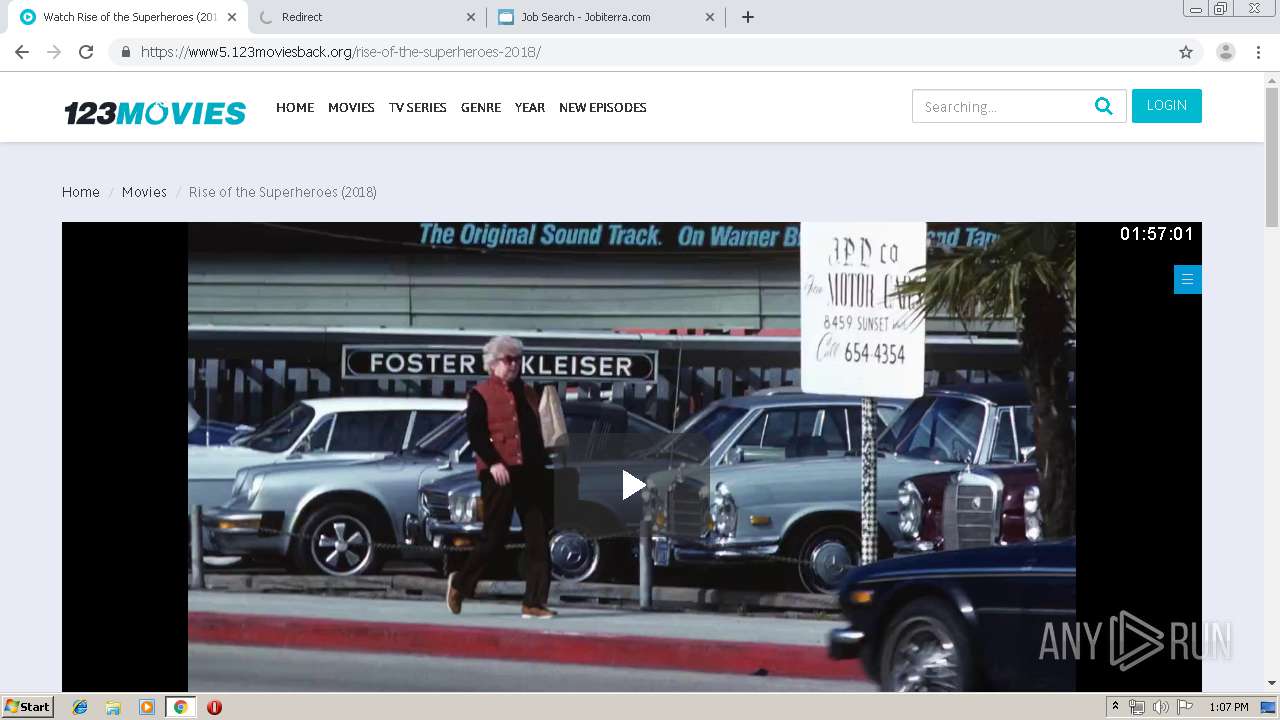Open network status tray icon
The image size is (1280, 720).
1137,707
